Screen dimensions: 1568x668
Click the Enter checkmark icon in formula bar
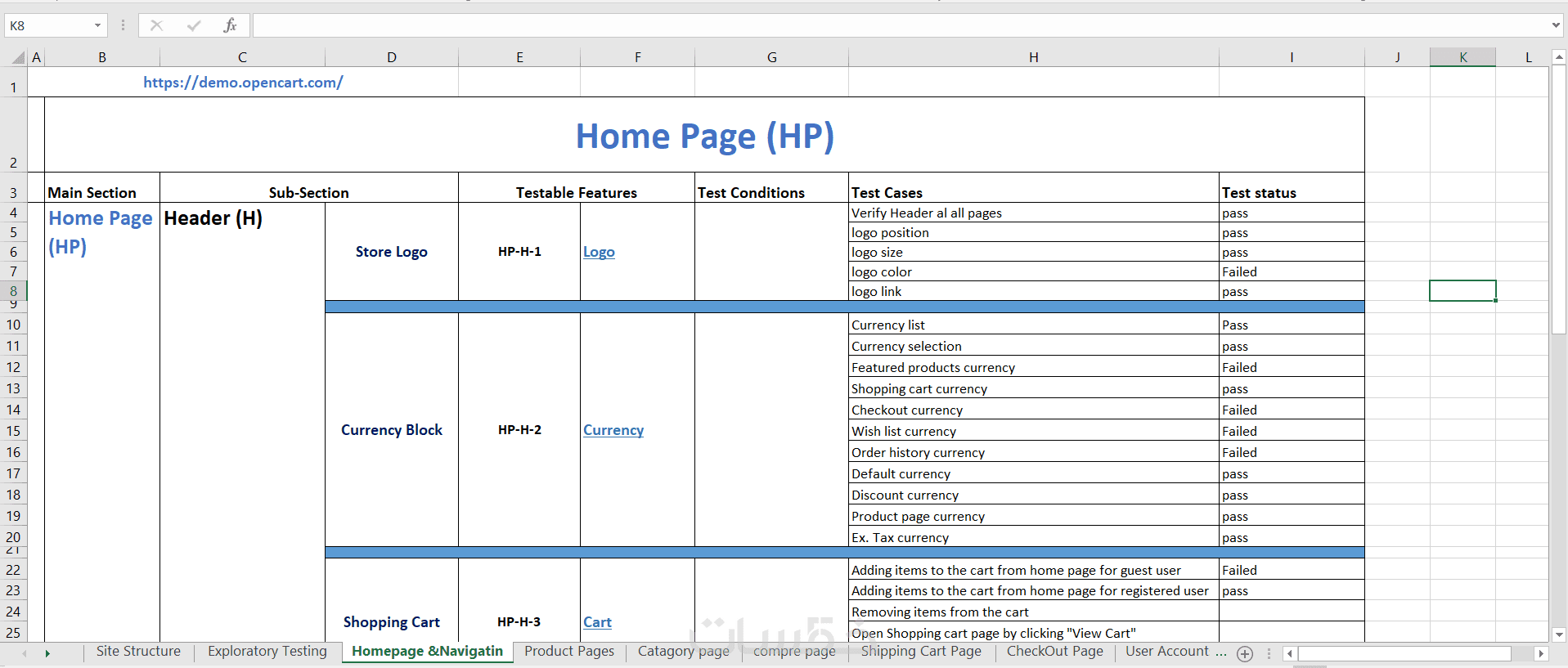194,25
